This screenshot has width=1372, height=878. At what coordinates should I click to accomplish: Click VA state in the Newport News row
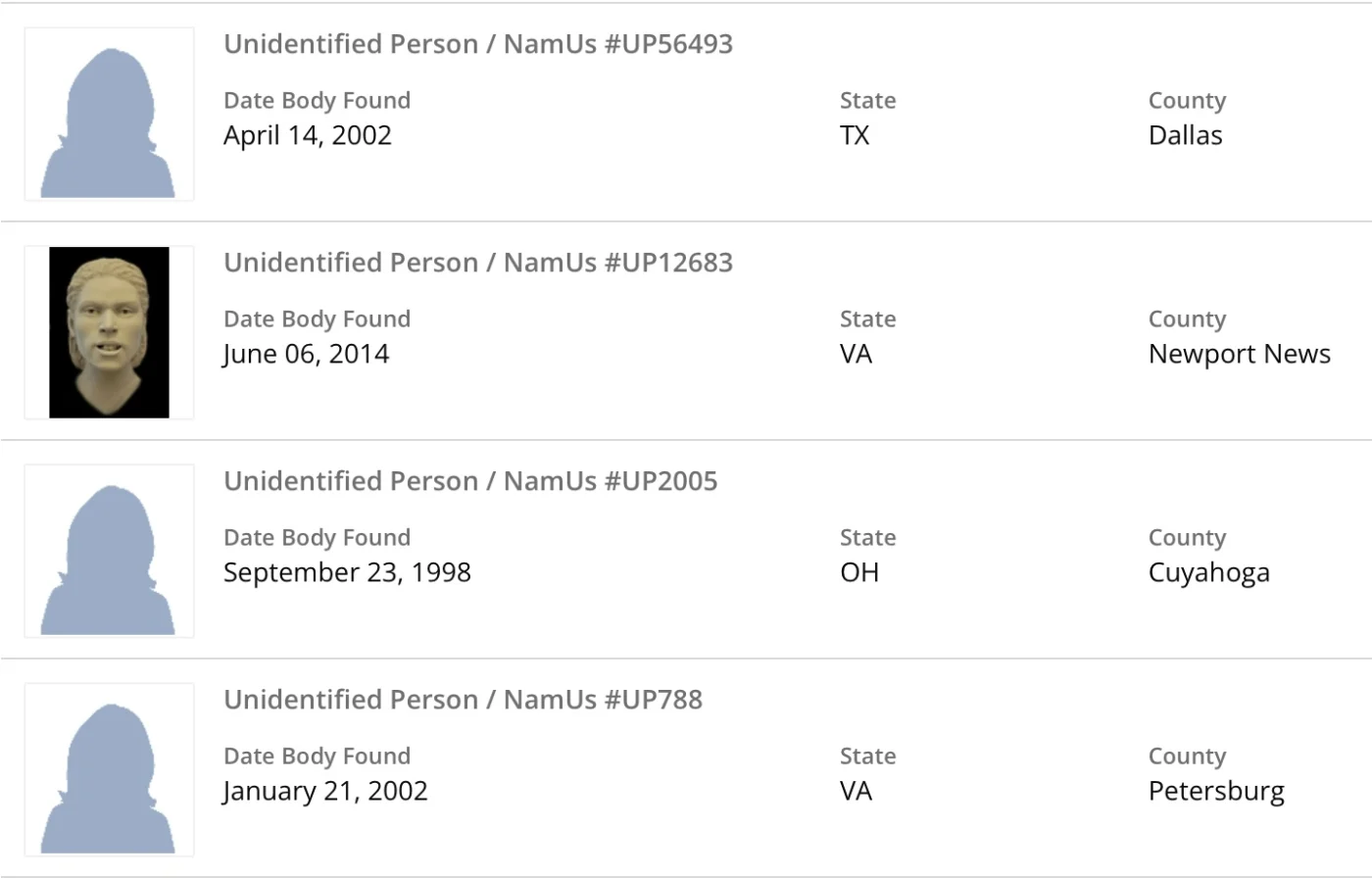[856, 354]
